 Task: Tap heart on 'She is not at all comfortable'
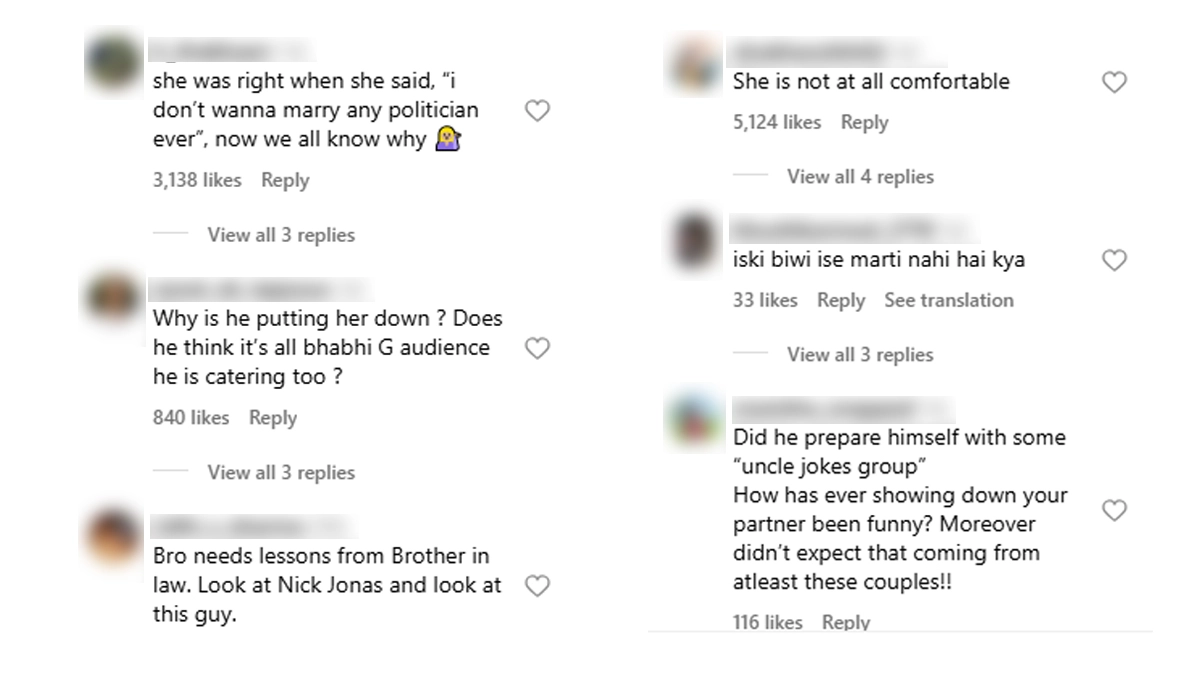[x=1114, y=82]
